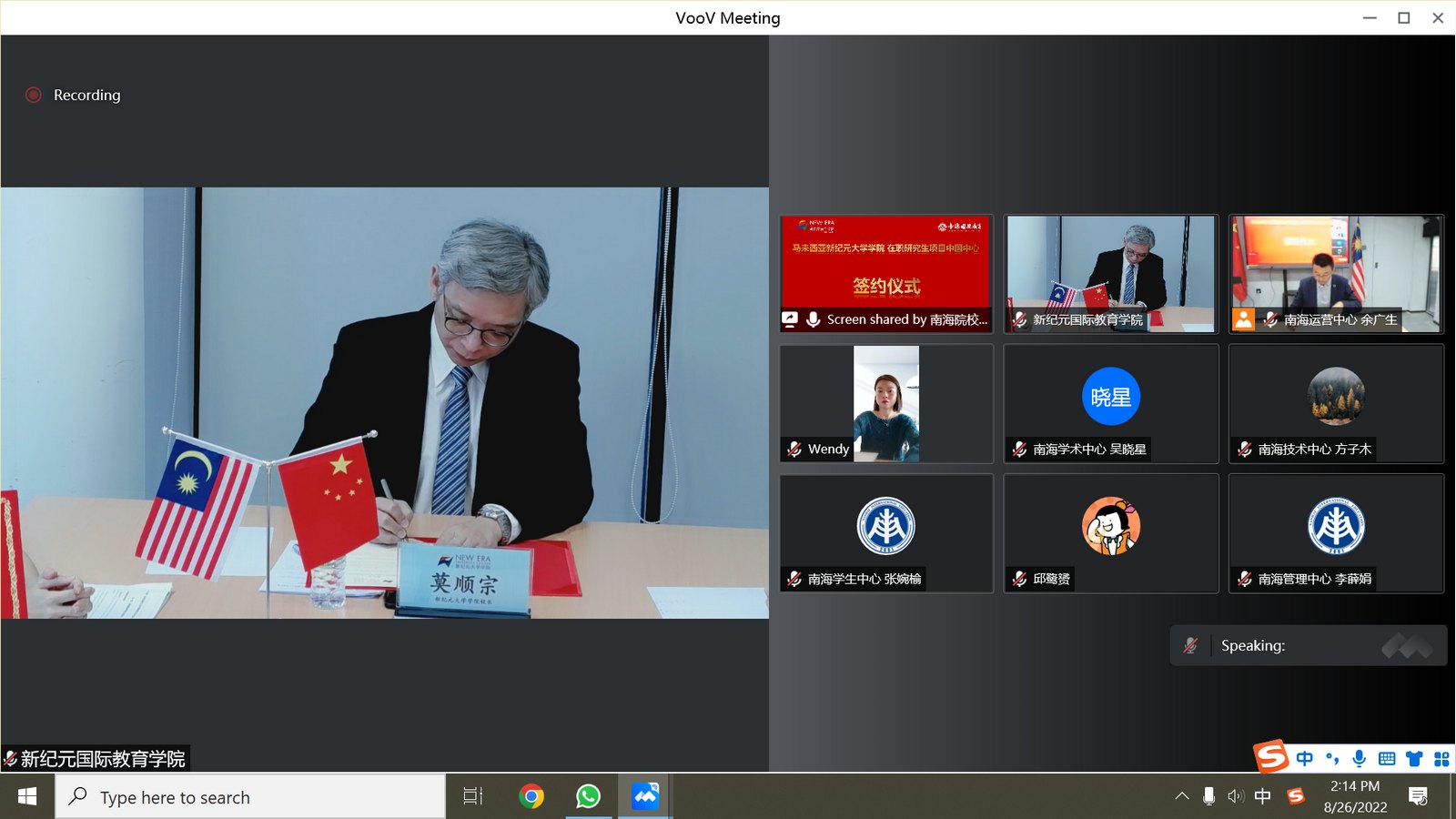Click muted mic icon beside 余广生 name
This screenshot has height=819, width=1456.
pos(1270,319)
